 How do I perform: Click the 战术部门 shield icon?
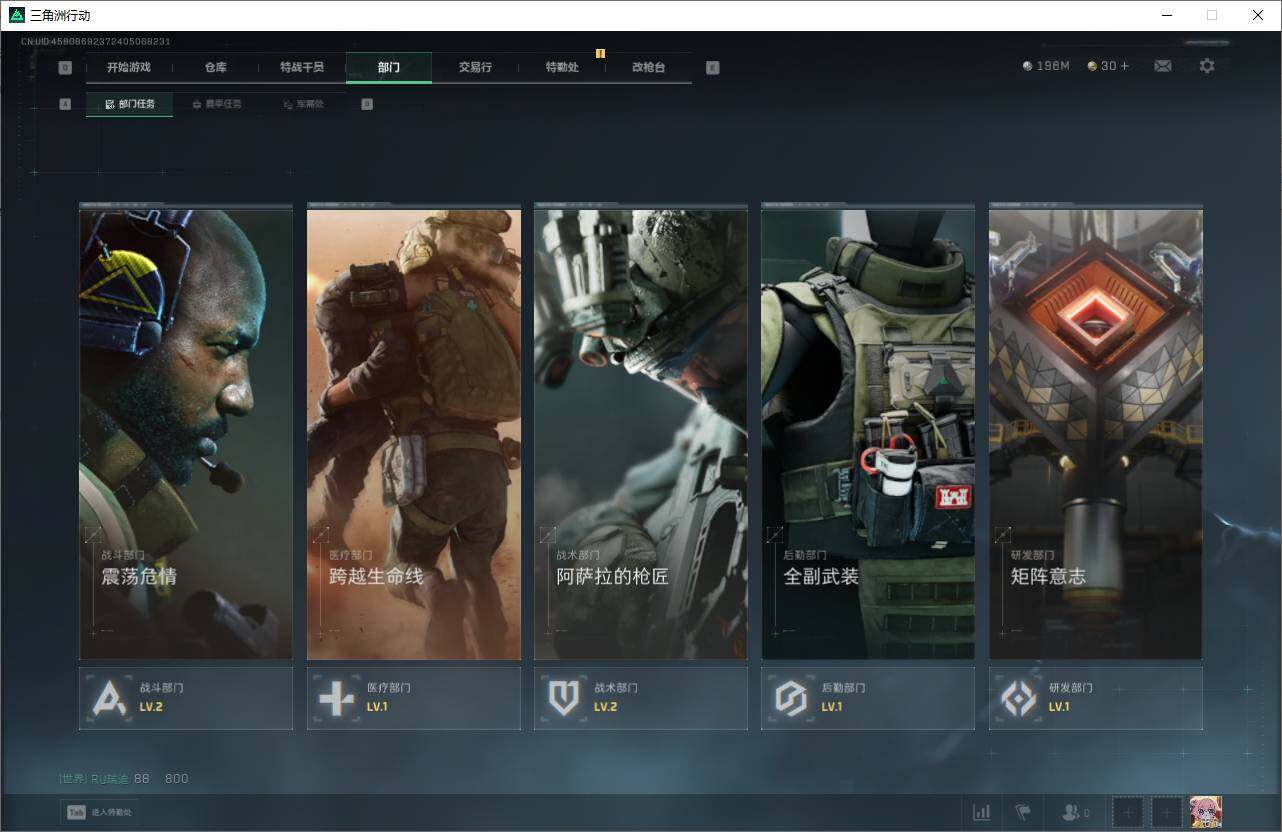click(x=564, y=698)
